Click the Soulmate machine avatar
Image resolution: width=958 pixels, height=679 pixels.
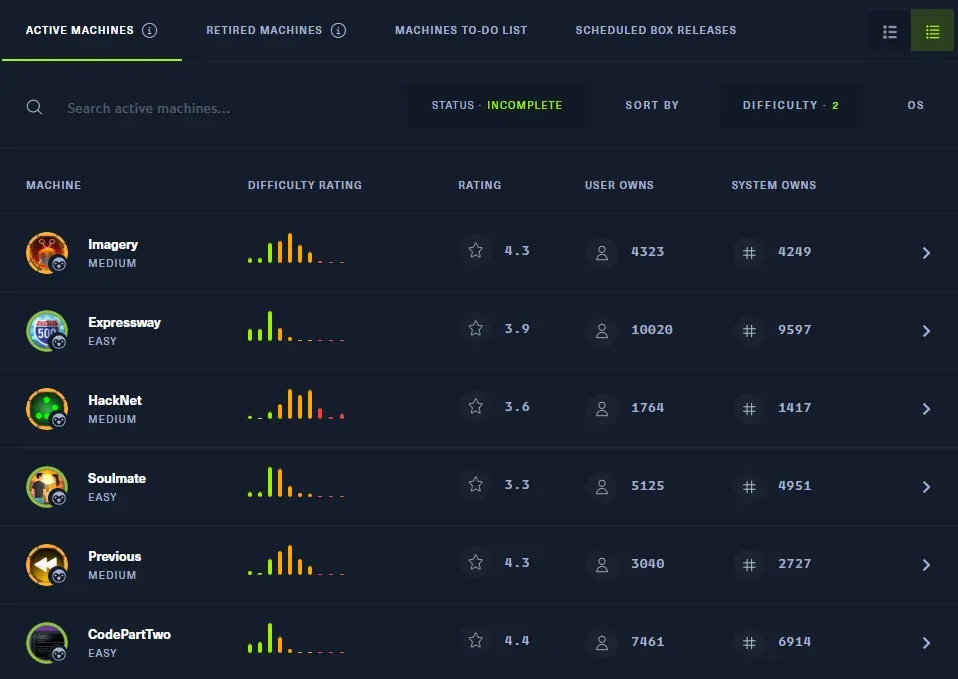click(47, 487)
